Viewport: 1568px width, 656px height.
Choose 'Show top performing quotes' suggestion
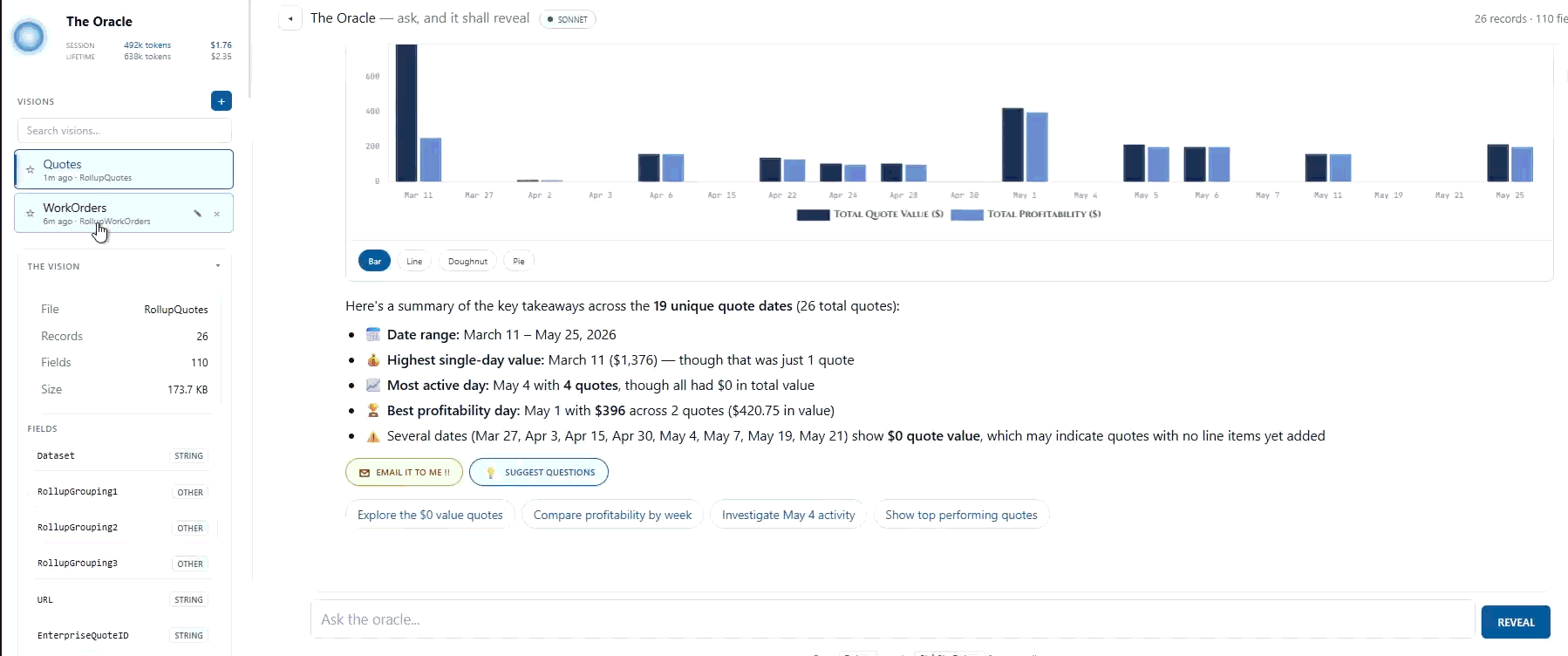tap(961, 515)
